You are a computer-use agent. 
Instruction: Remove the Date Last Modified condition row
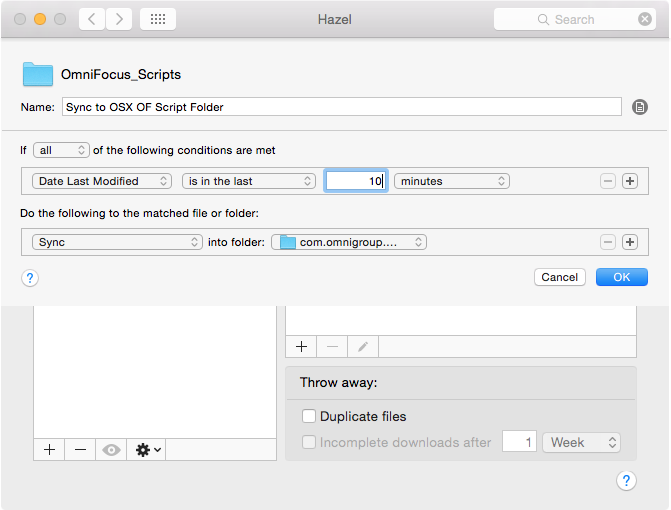tap(608, 181)
